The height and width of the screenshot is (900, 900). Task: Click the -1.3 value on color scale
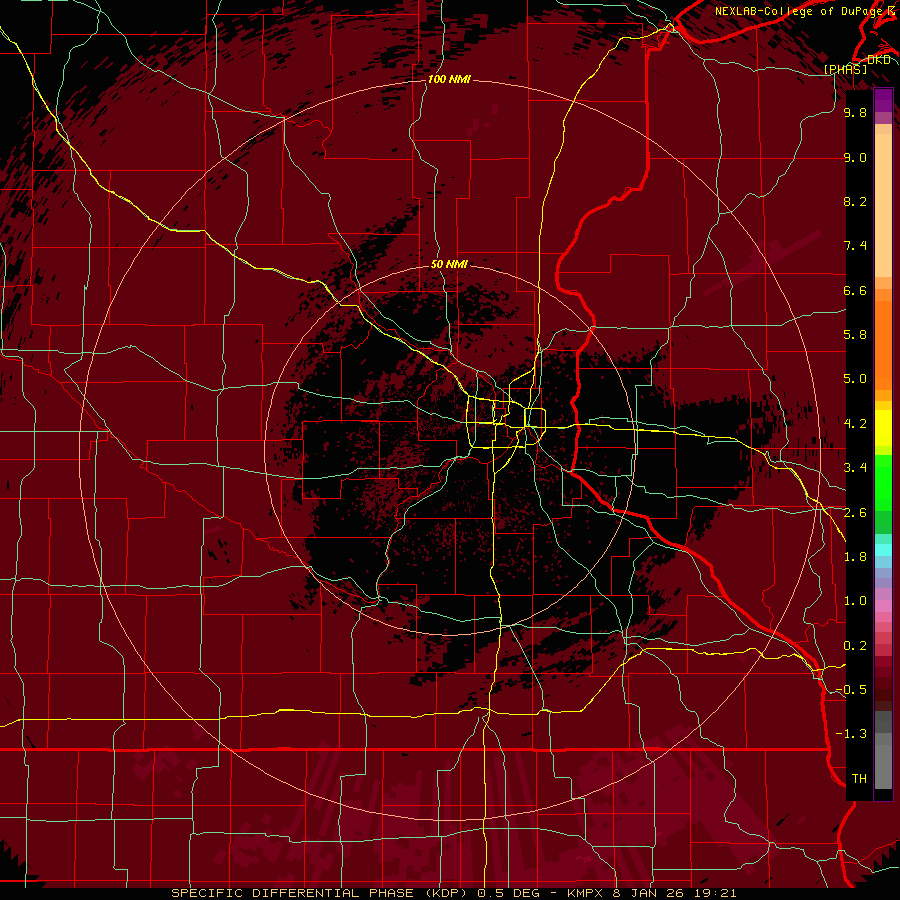[x=851, y=734]
